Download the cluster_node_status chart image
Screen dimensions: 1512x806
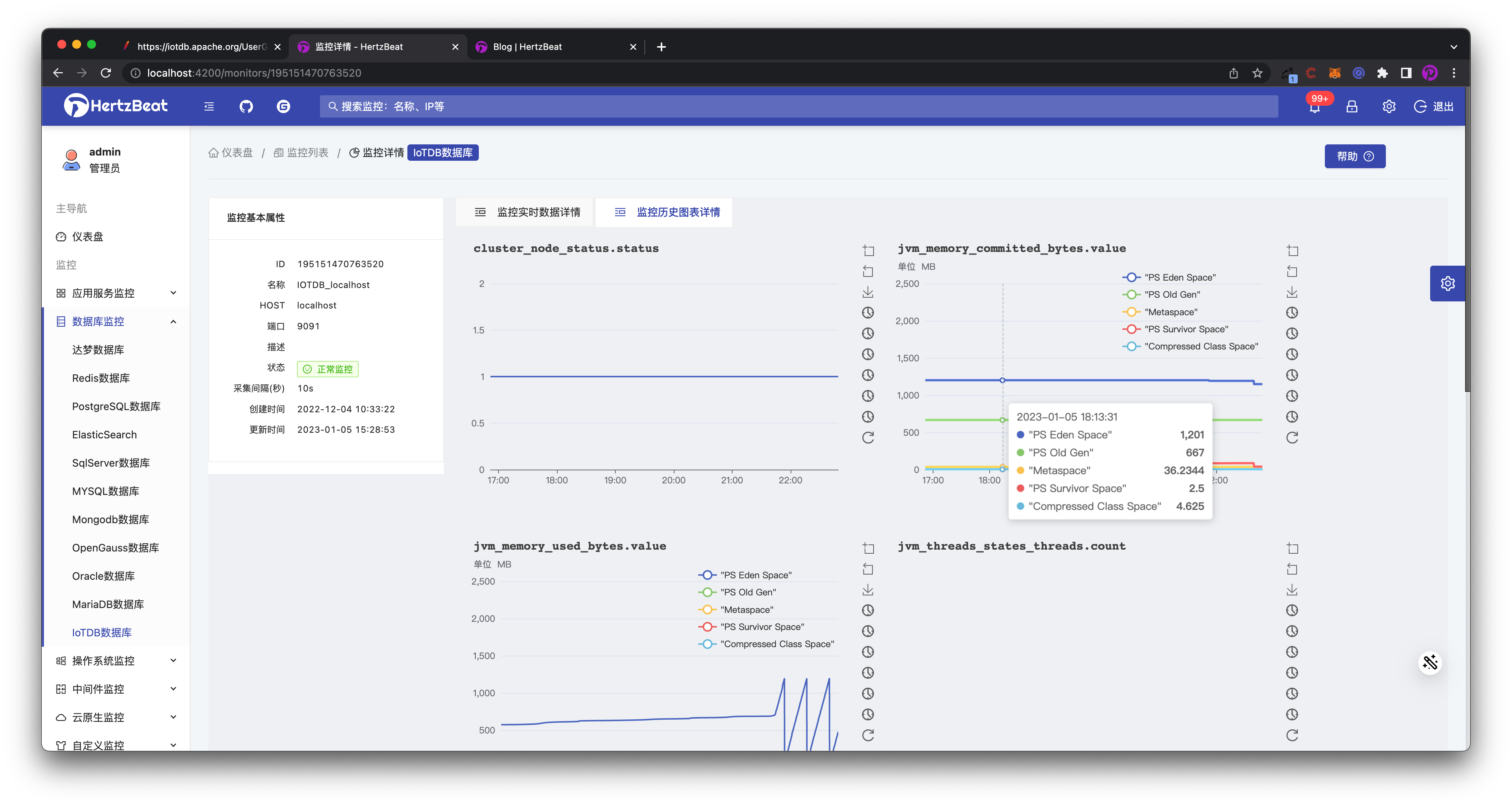coord(868,292)
